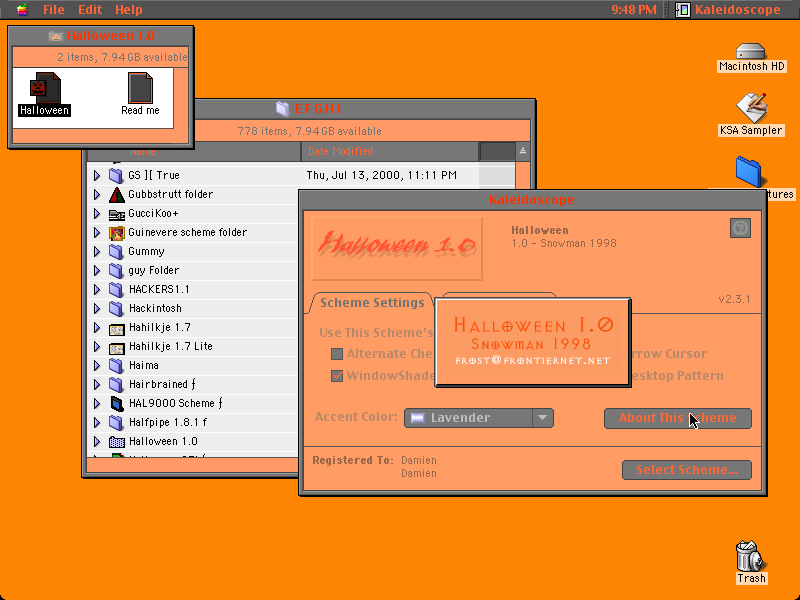Expand the guy Folder row
The width and height of the screenshot is (800, 600).
(97, 270)
